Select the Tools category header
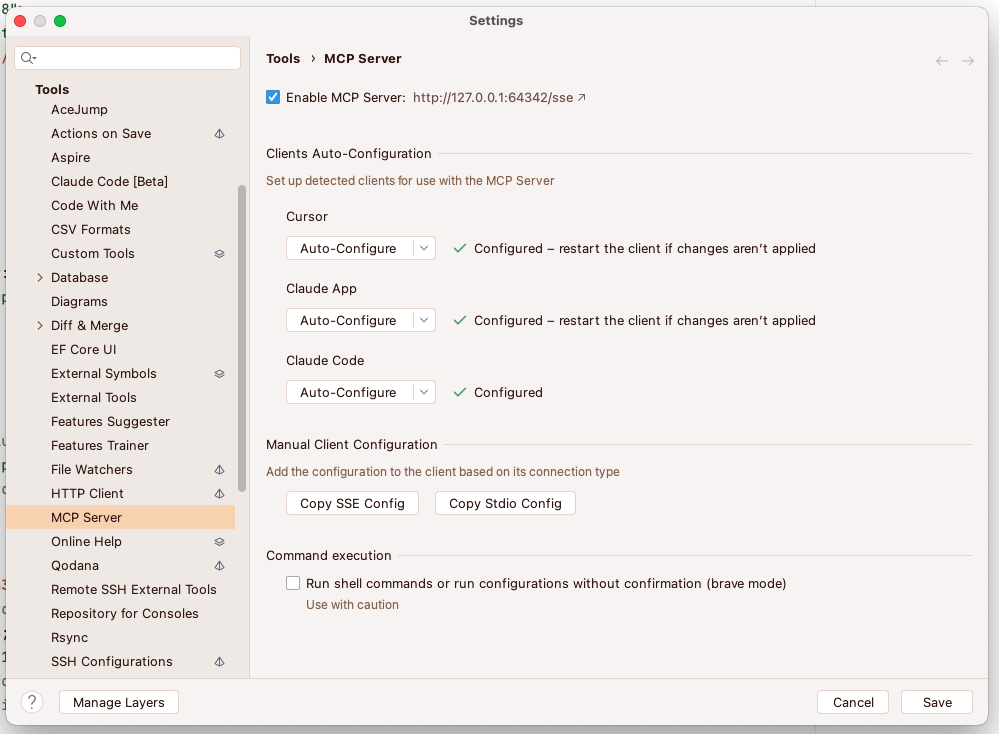Viewport: 999px width, 734px height. tap(52, 90)
